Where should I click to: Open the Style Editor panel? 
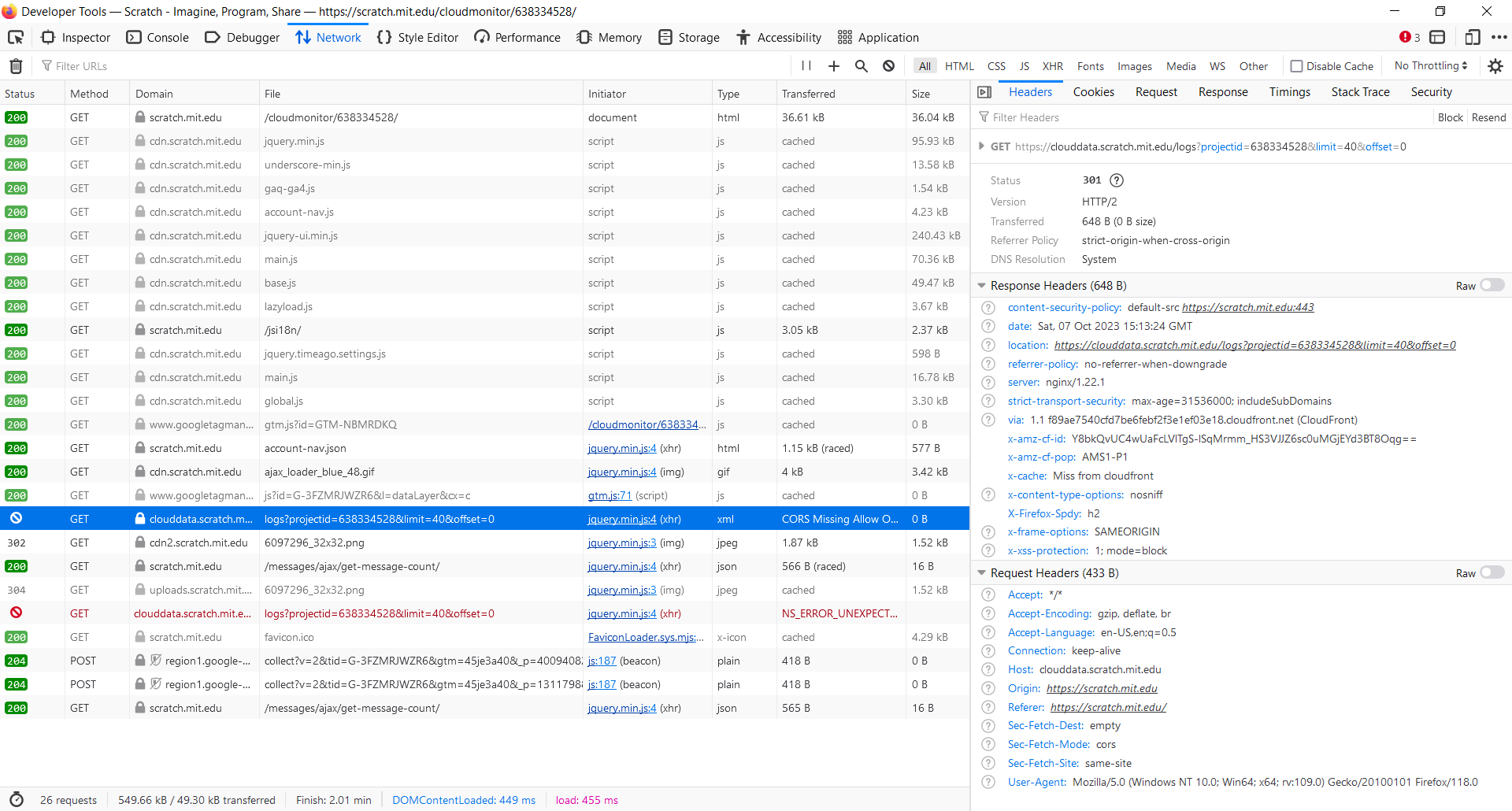(x=417, y=37)
